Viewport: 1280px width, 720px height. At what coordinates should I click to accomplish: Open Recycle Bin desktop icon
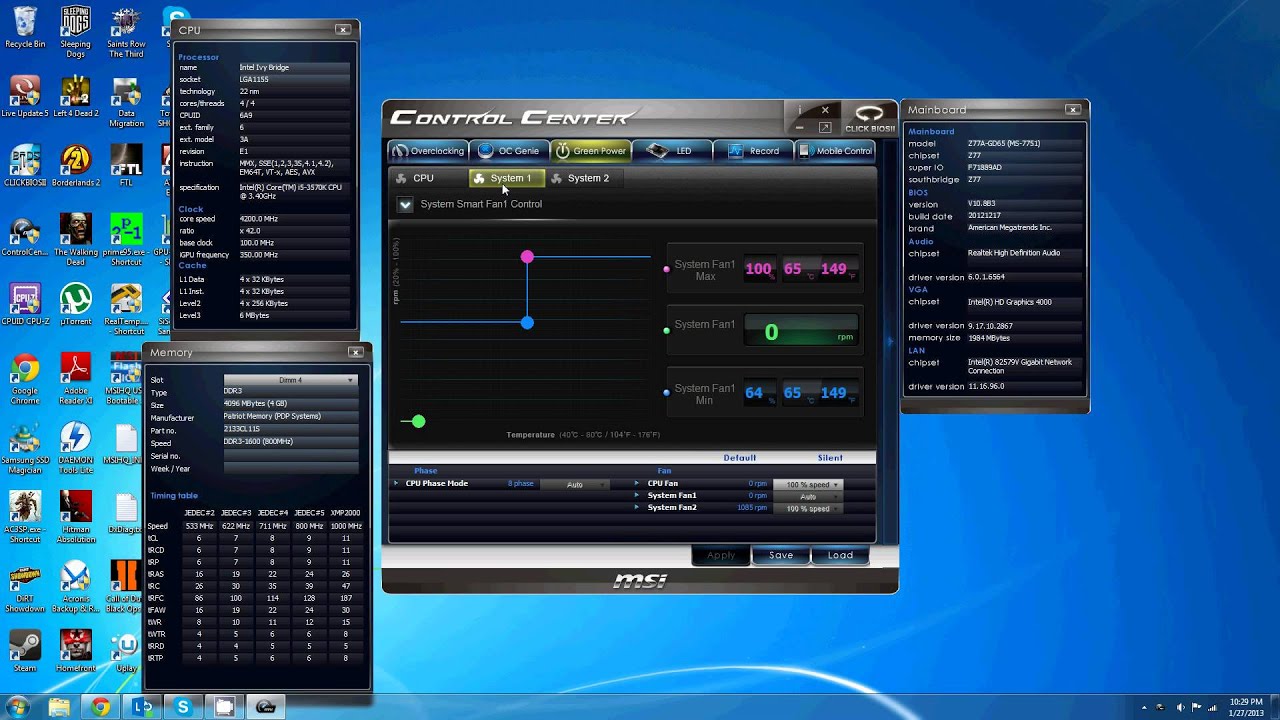pyautogui.click(x=25, y=28)
